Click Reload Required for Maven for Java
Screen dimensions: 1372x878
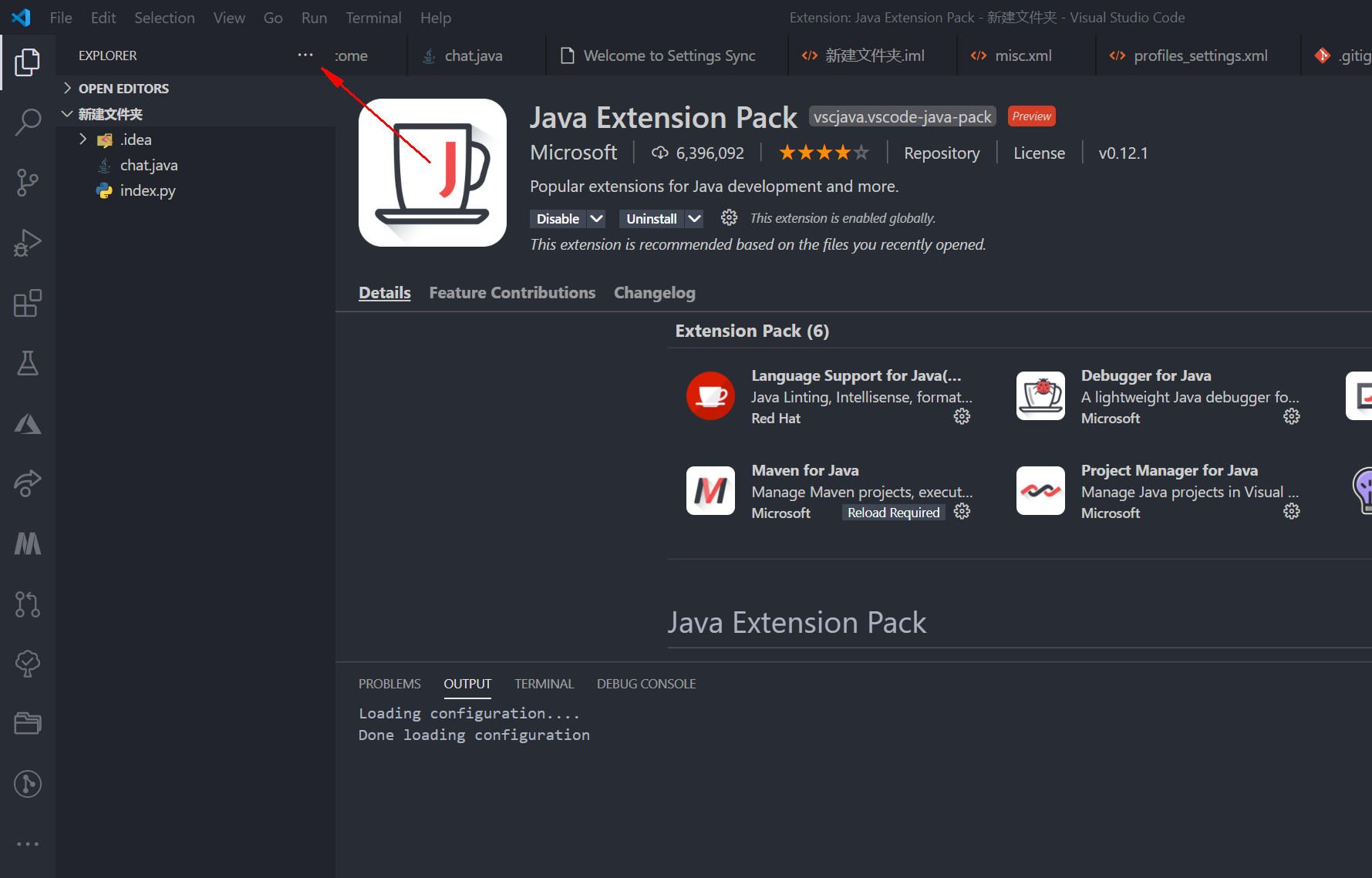pyautogui.click(x=893, y=513)
